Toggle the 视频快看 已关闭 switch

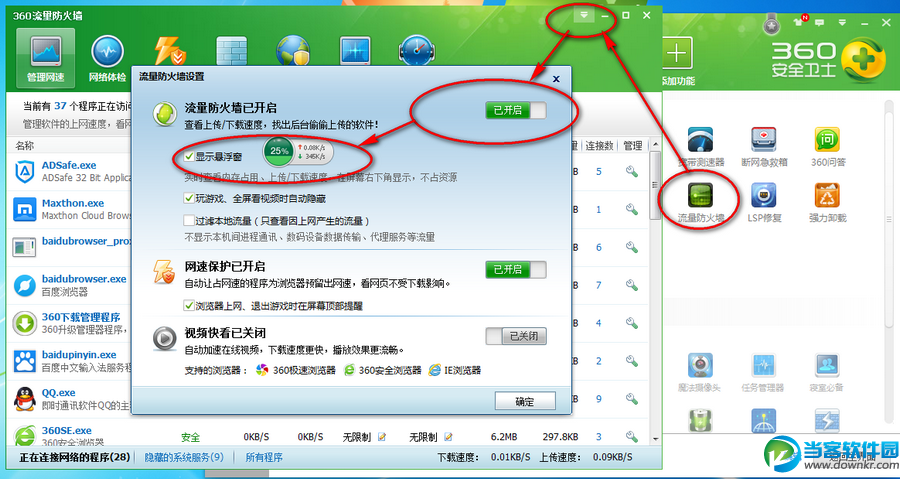click(515, 336)
